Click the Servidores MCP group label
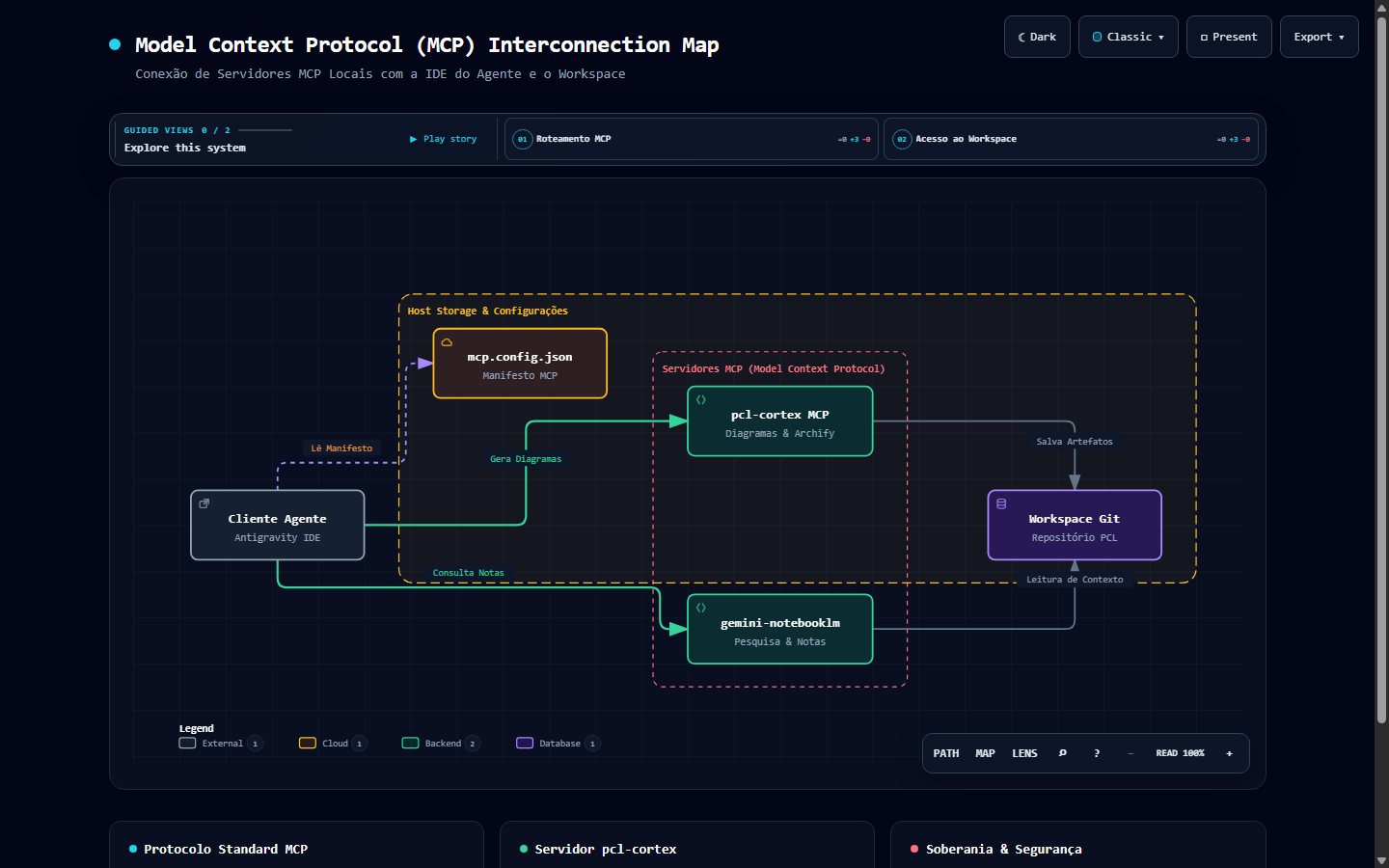The image size is (1389, 868). click(774, 369)
